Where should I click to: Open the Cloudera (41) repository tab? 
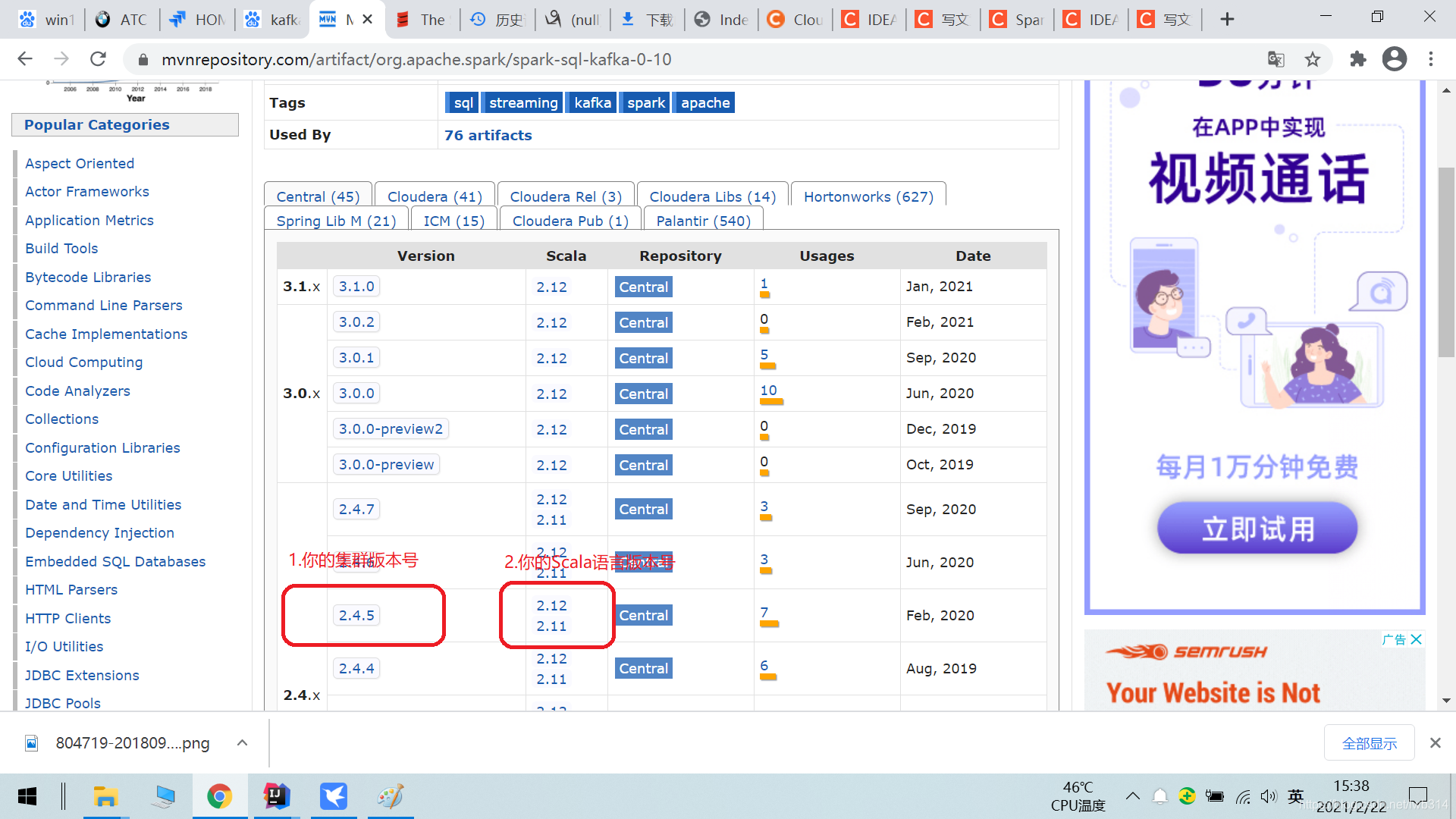pos(435,196)
